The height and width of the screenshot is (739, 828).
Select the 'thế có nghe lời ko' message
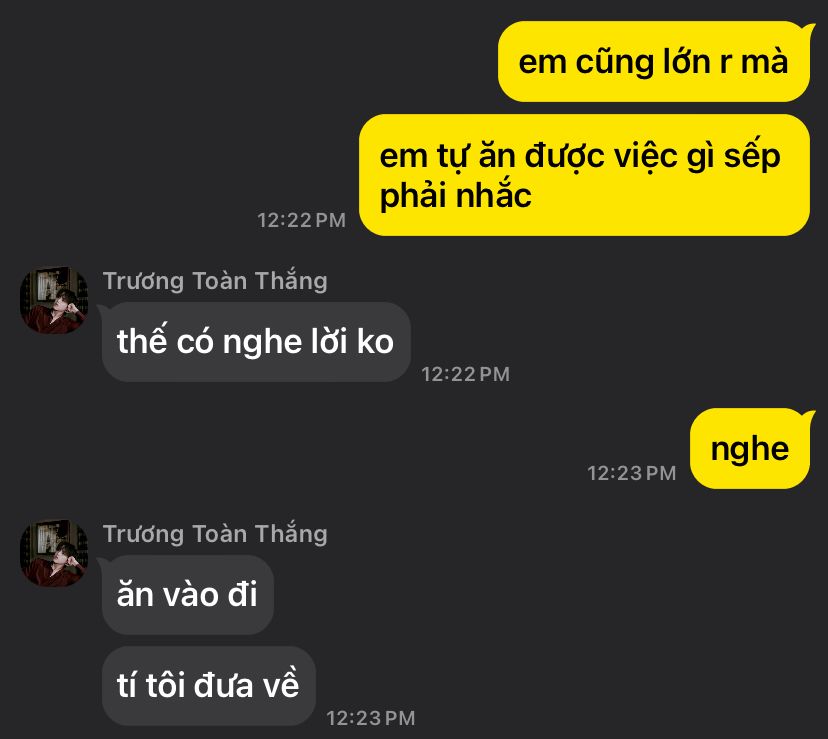point(256,342)
